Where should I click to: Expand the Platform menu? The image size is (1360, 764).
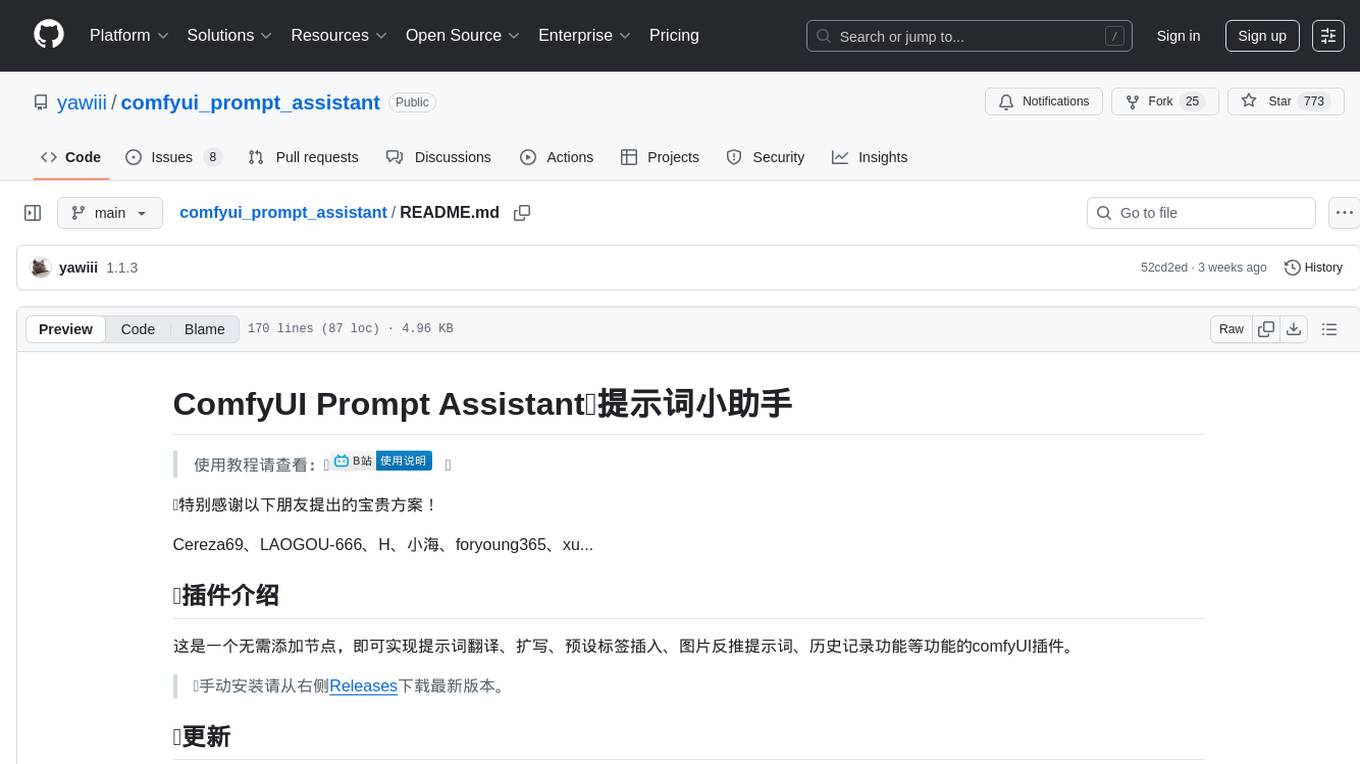click(x=129, y=35)
